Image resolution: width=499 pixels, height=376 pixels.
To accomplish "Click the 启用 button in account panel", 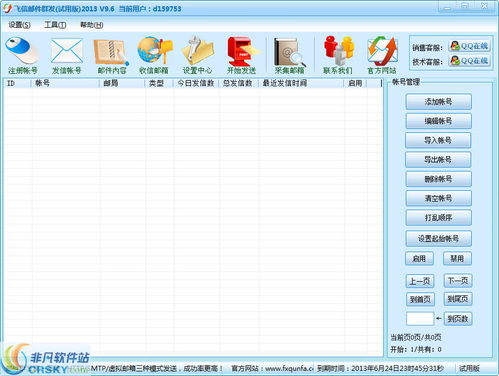I will click(419, 259).
